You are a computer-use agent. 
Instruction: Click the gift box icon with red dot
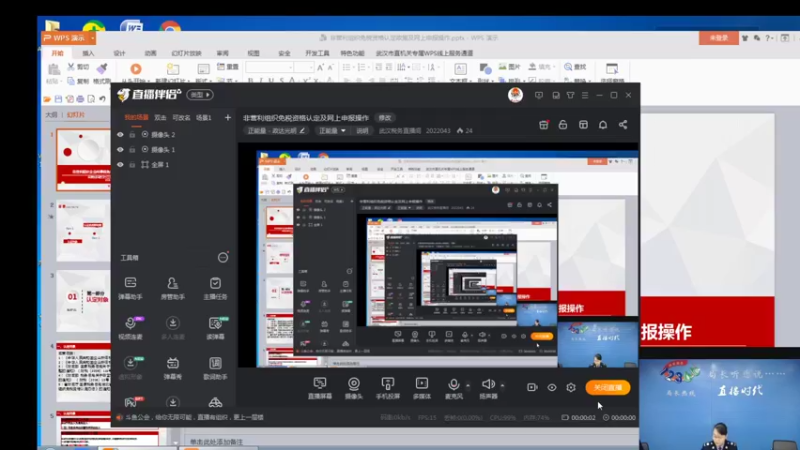pos(544,124)
